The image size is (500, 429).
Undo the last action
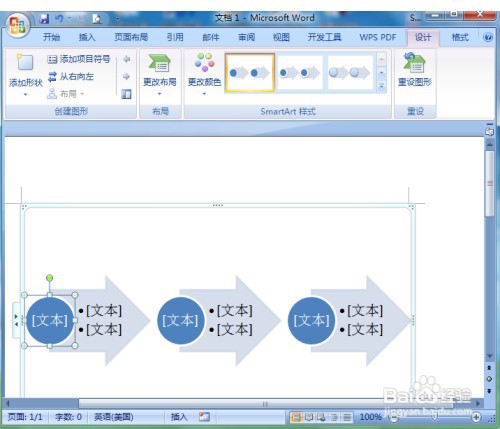(59, 19)
